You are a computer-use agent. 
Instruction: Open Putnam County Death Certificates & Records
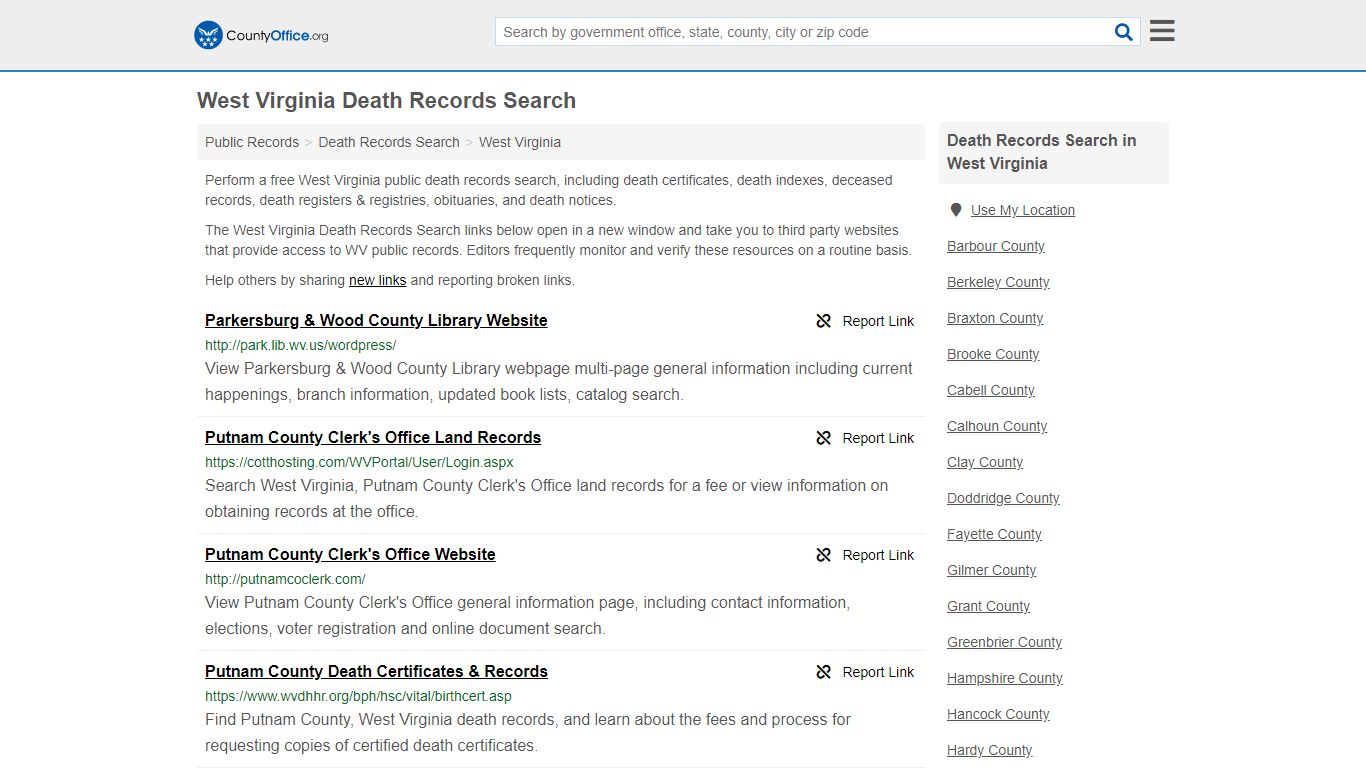376,671
